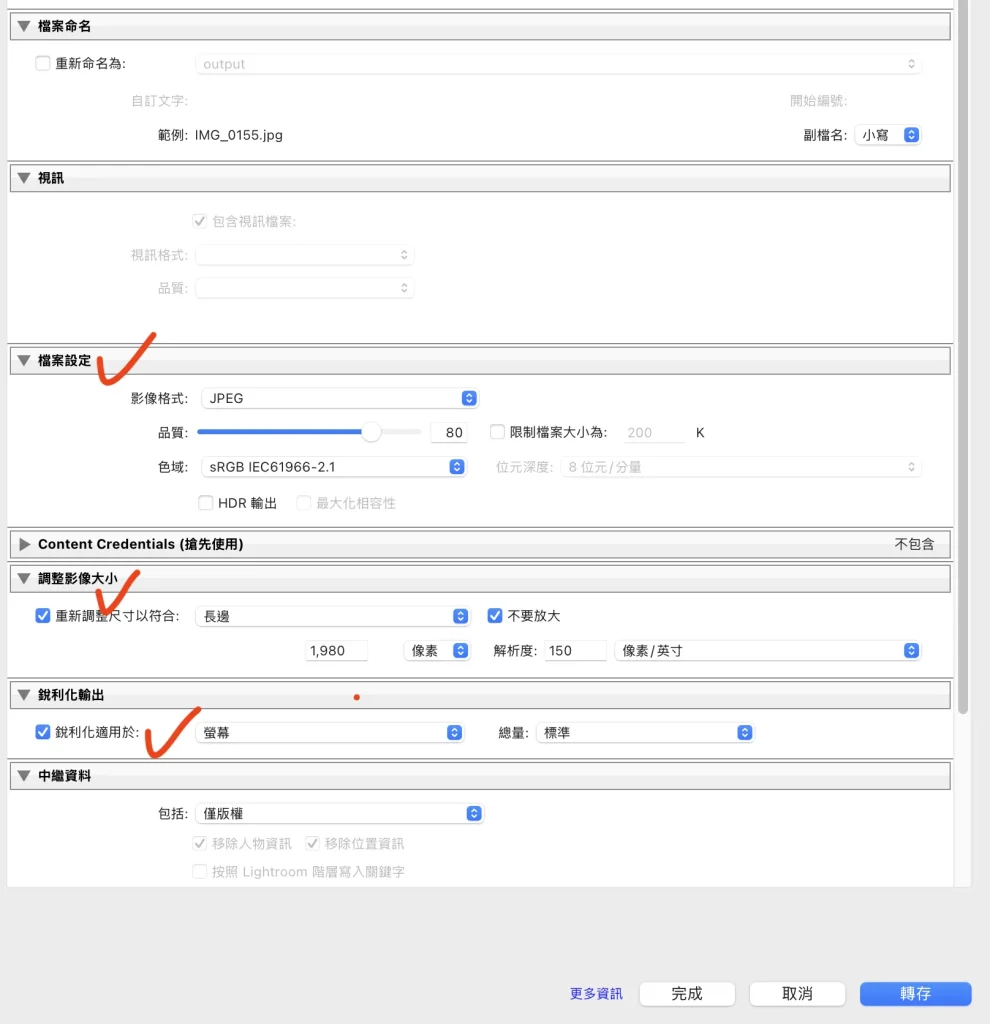Collapse the 中繼資料 section triangle
This screenshot has height=1024, width=990.
pos(24,775)
